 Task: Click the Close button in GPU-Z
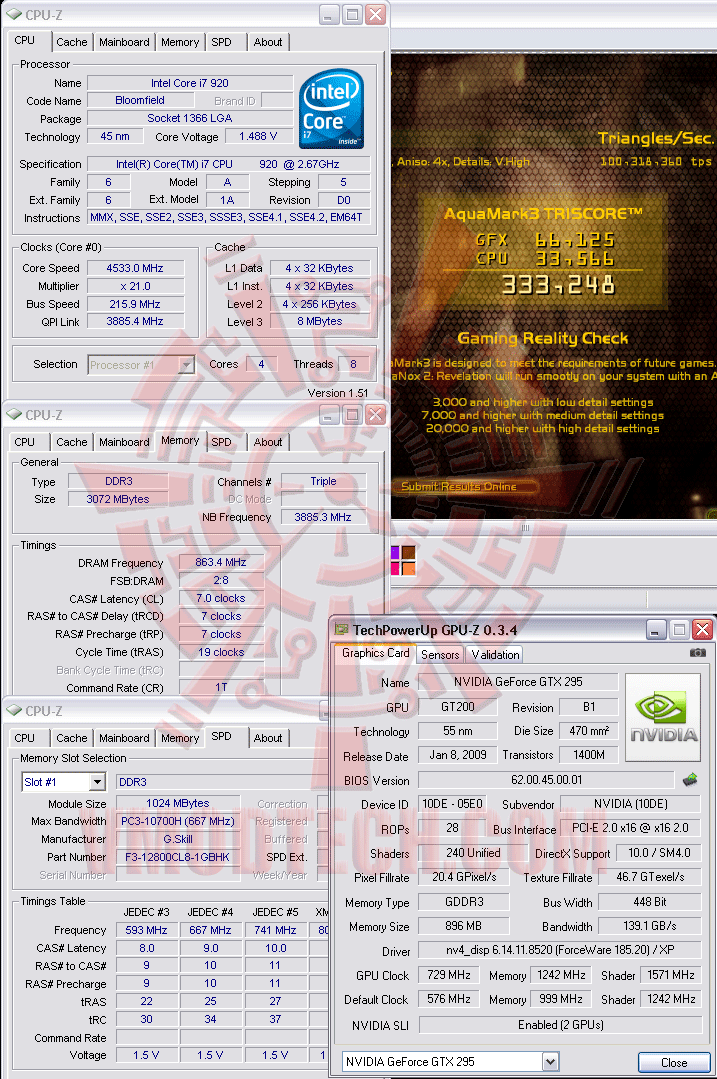click(x=674, y=1062)
